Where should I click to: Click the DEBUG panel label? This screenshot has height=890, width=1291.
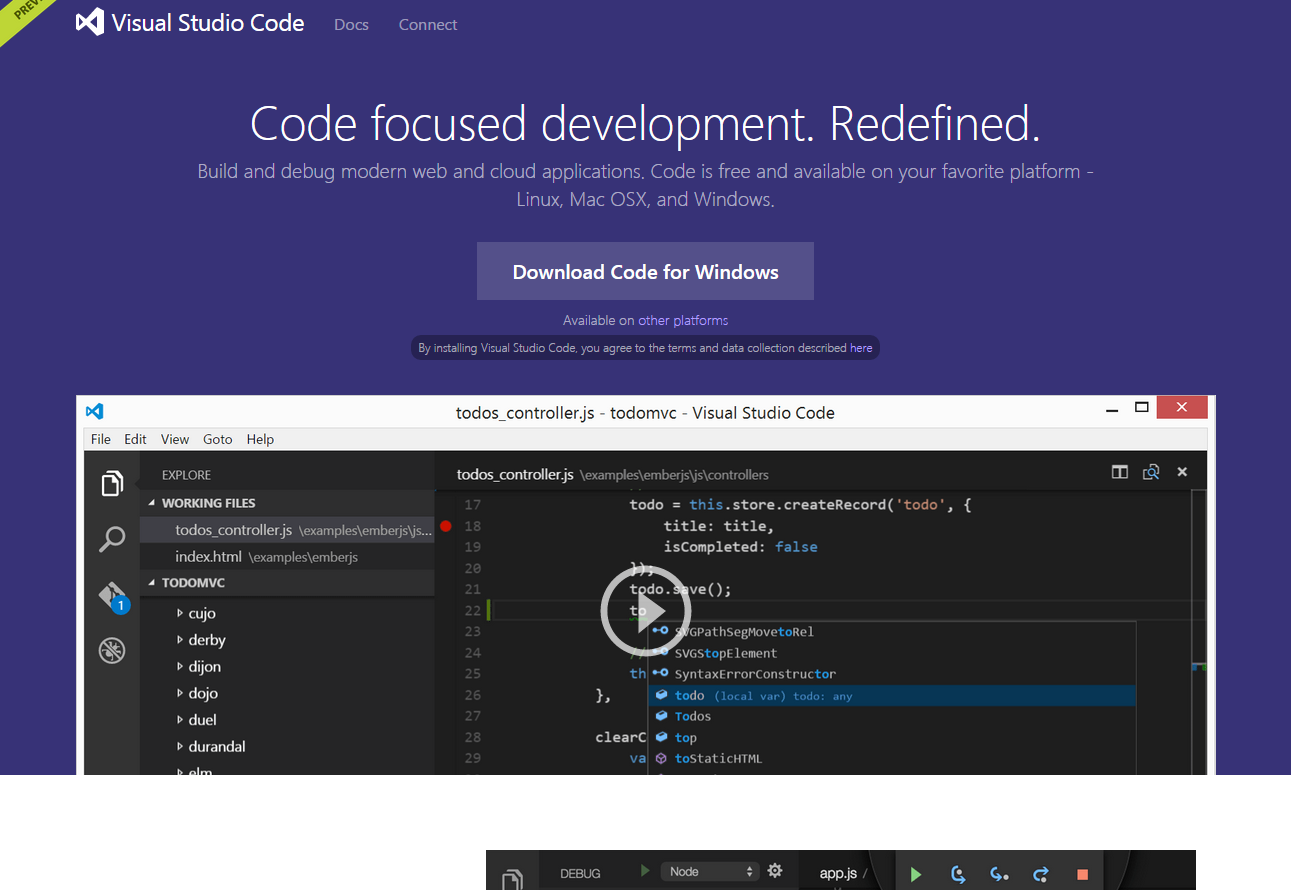pos(580,873)
